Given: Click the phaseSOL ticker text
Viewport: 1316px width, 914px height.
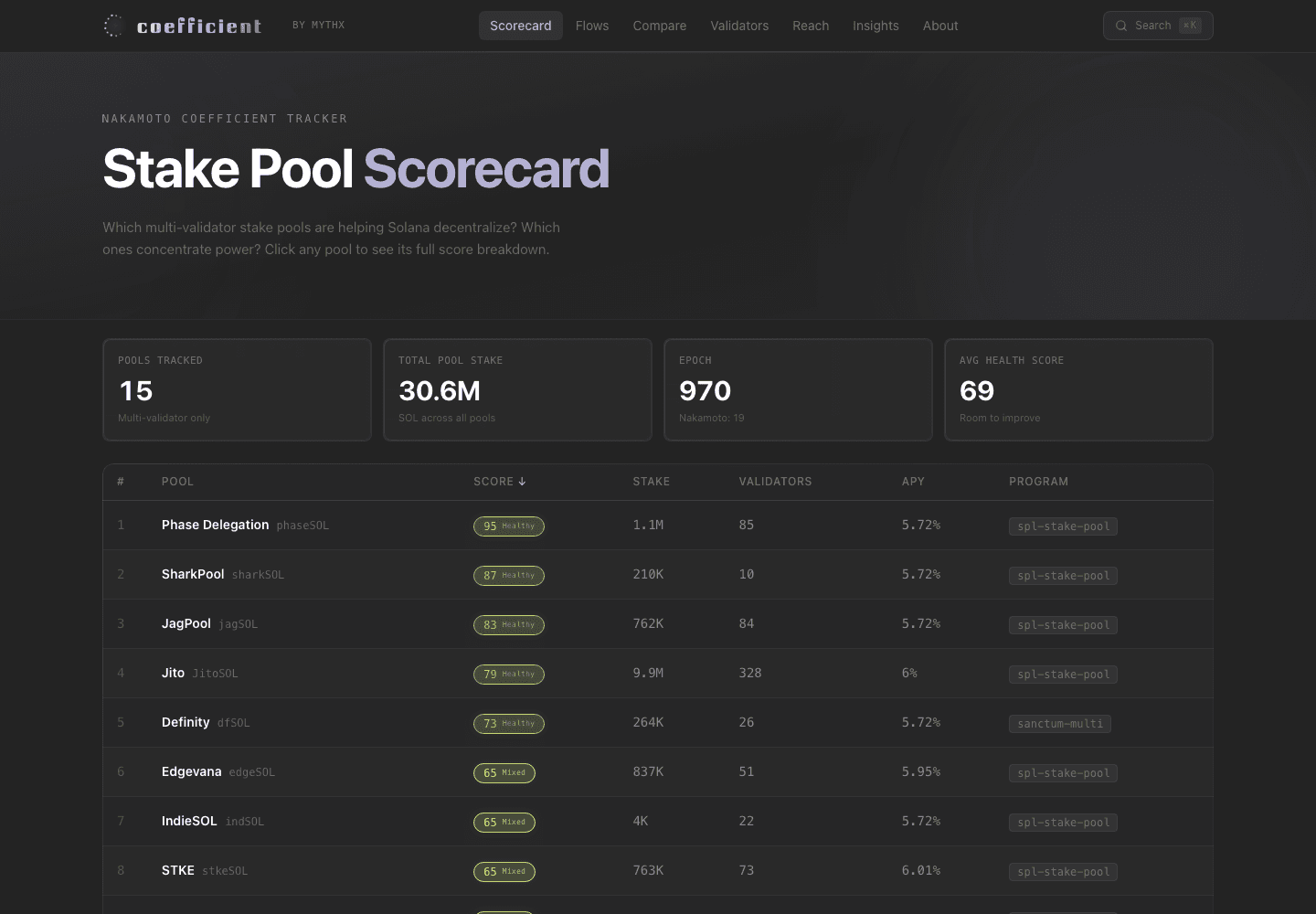Looking at the screenshot, I should pos(302,526).
